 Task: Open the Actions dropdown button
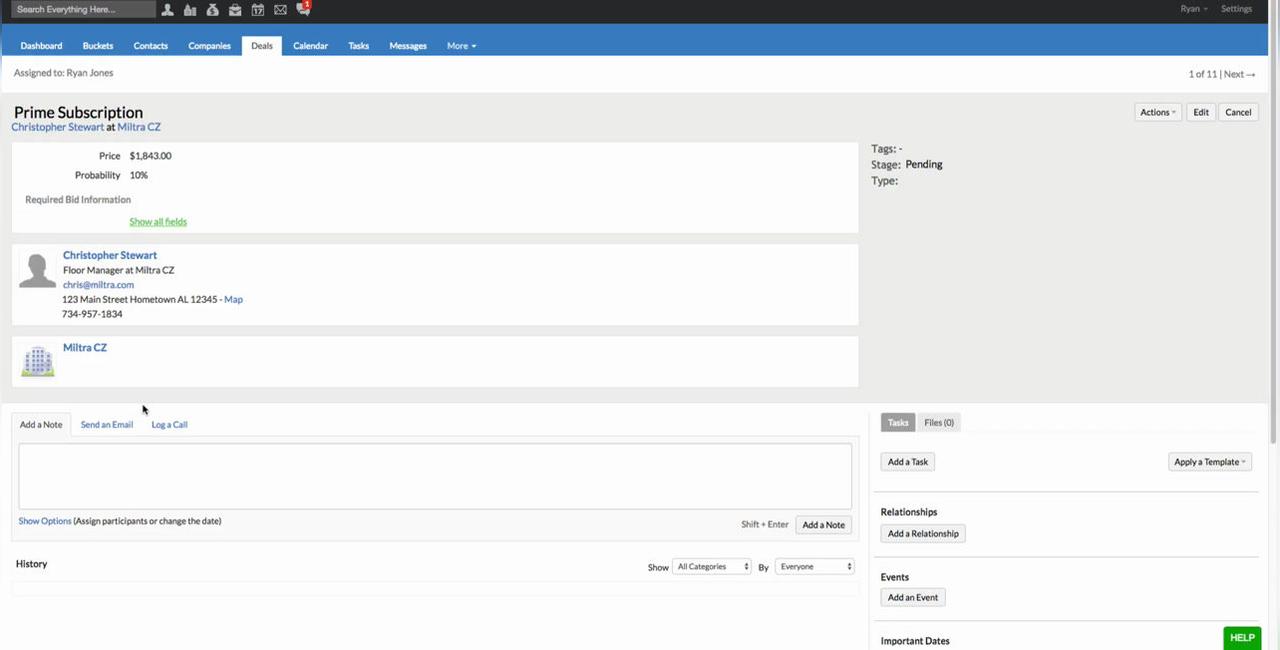(x=1158, y=112)
